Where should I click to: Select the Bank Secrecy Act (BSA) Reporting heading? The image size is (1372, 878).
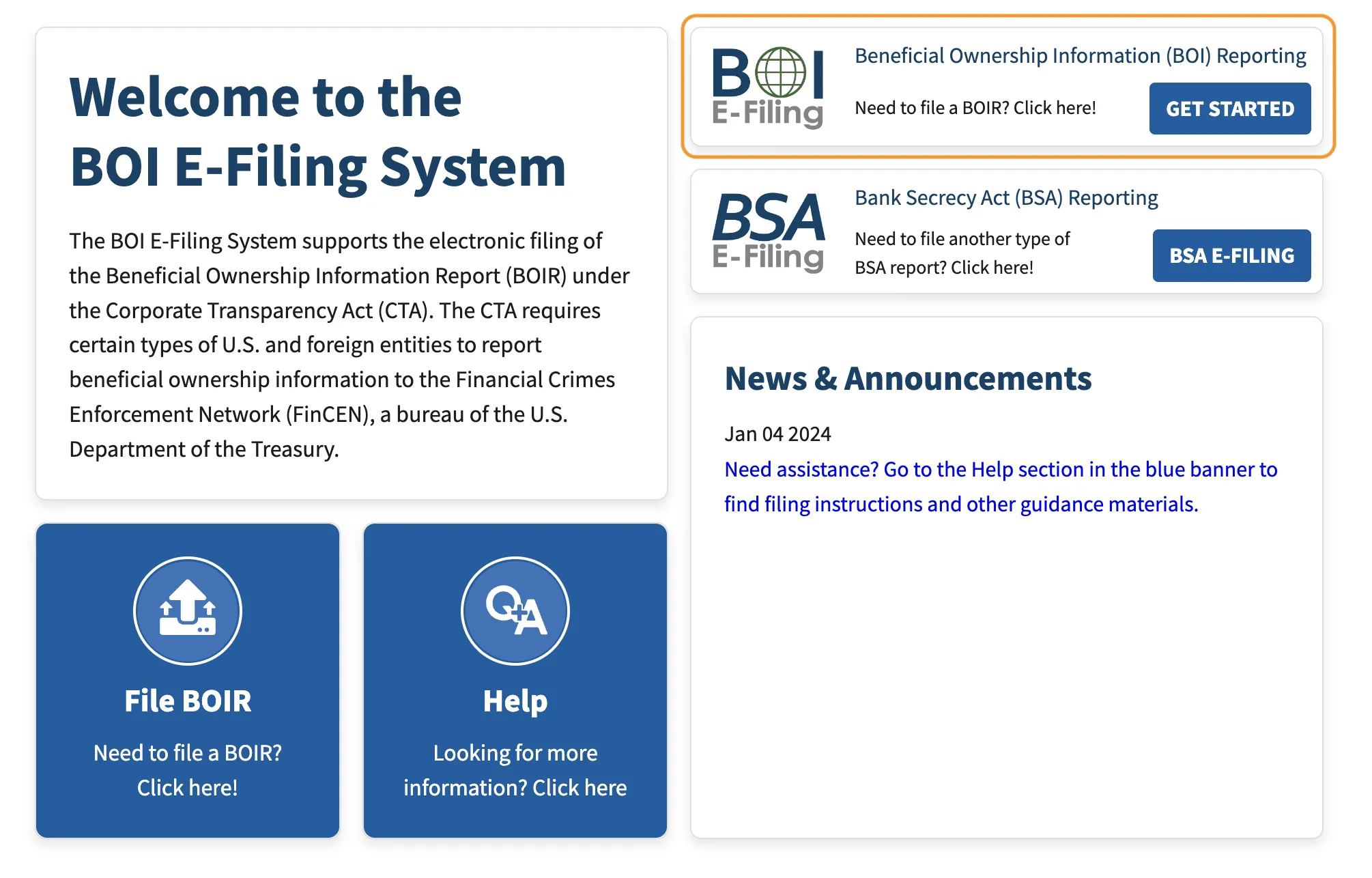tap(1006, 197)
